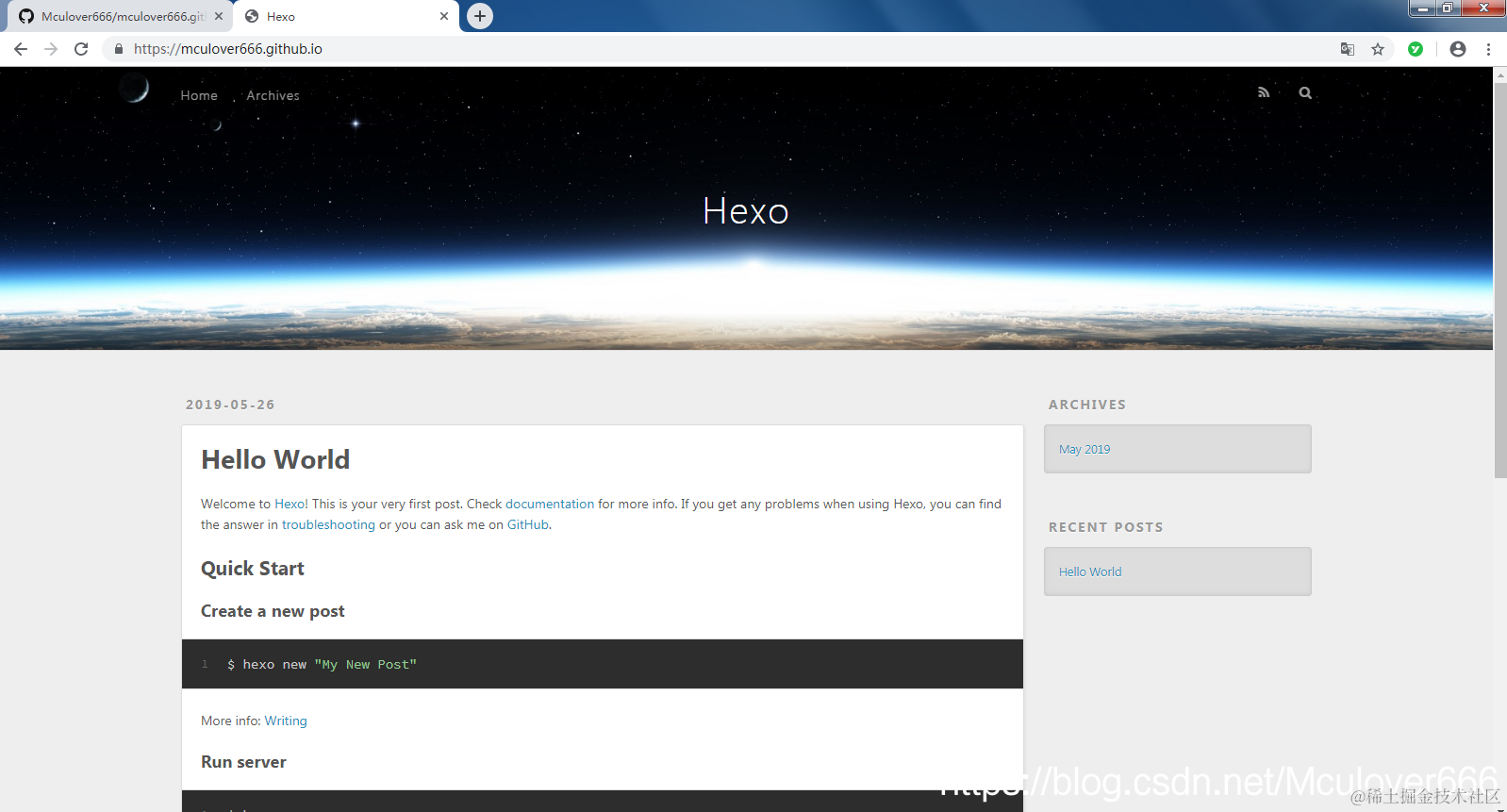Click the Quick Start heading
The image size is (1507, 812).
pyautogui.click(x=253, y=569)
